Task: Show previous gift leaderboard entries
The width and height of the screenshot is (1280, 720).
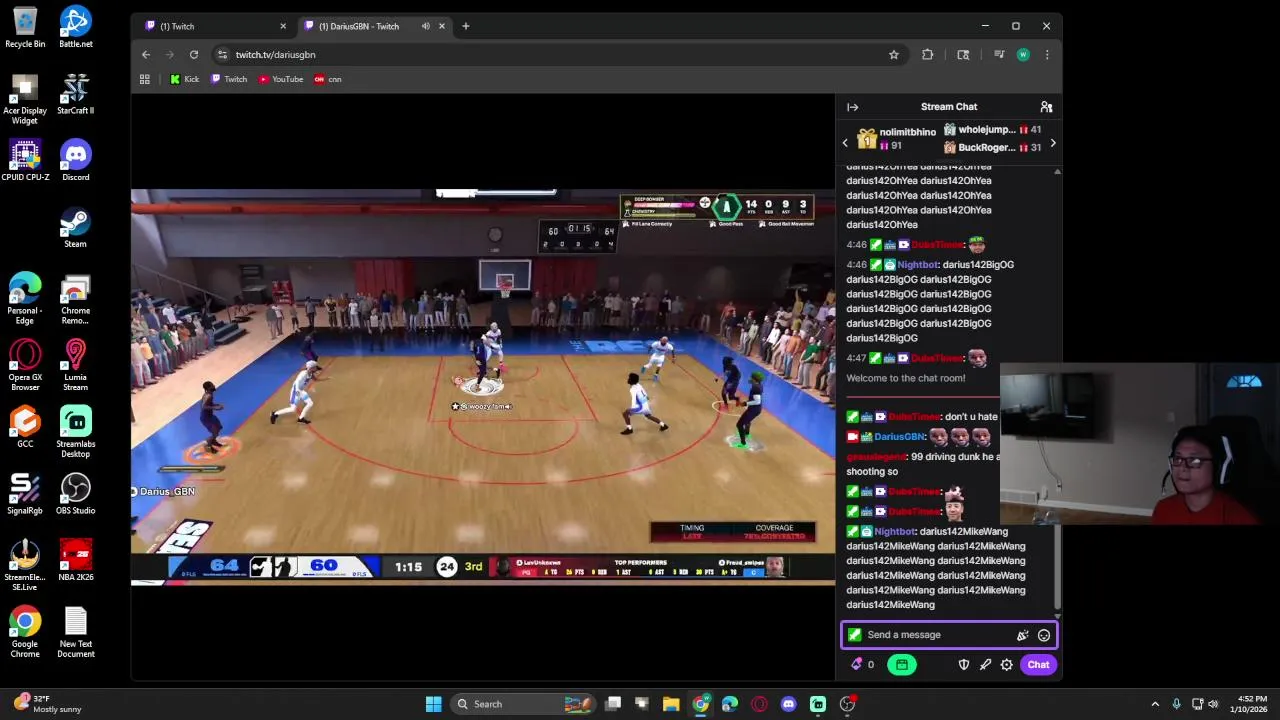Action: [845, 143]
